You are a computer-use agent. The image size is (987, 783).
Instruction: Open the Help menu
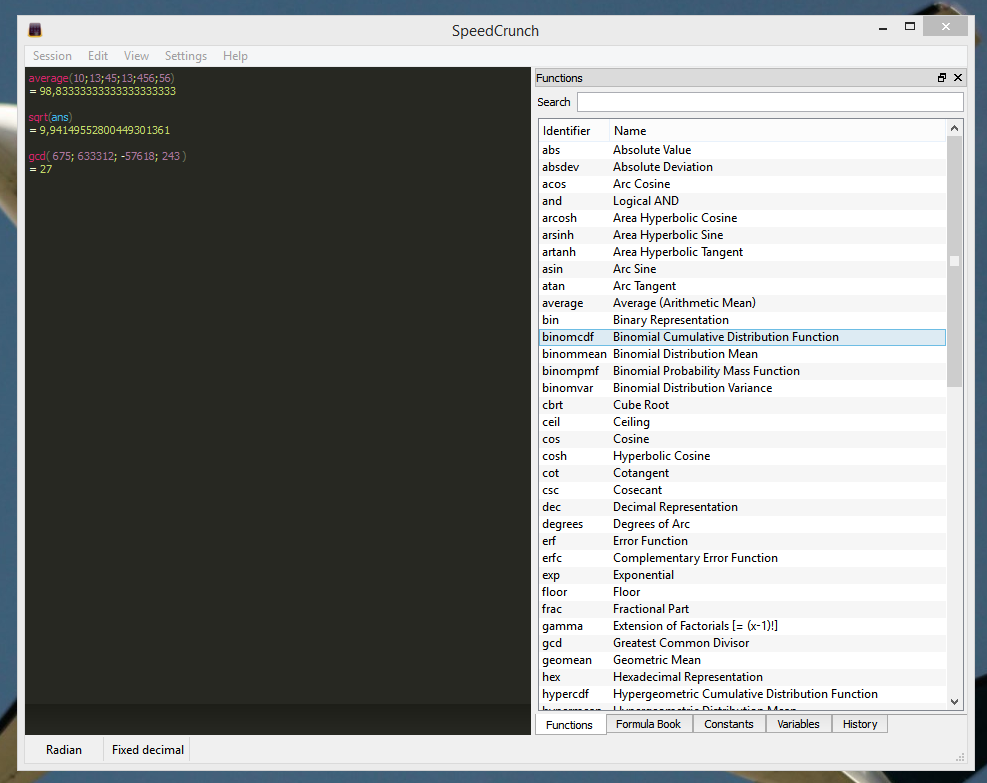[235, 56]
